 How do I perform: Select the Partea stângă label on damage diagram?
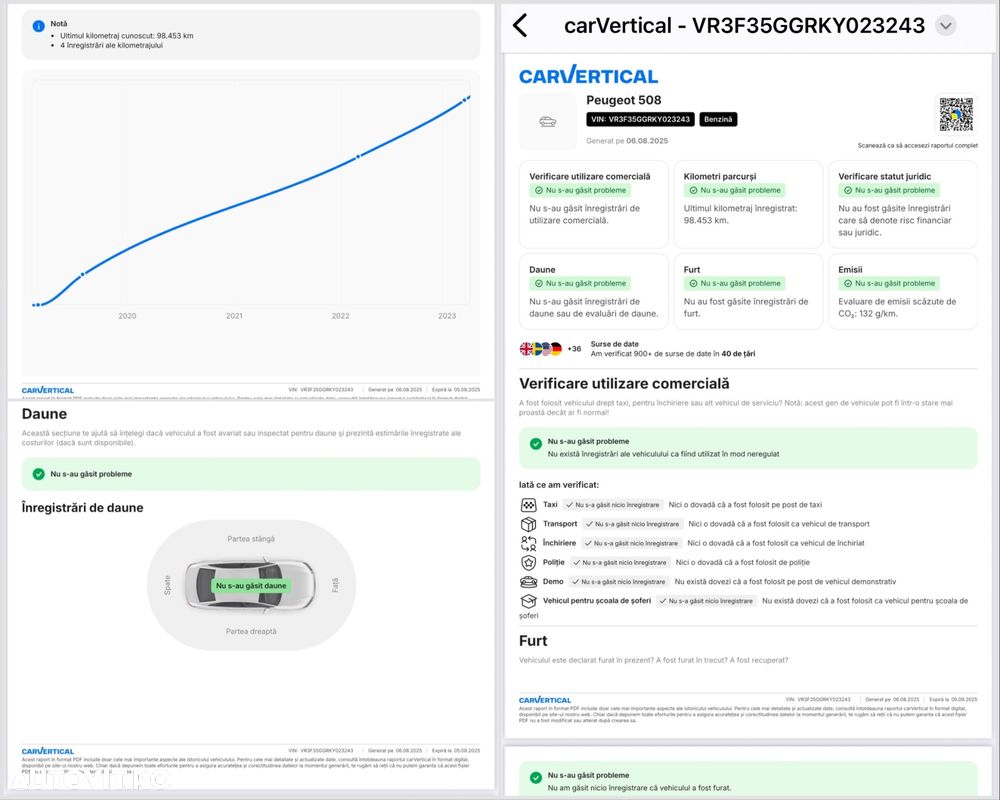pos(251,539)
